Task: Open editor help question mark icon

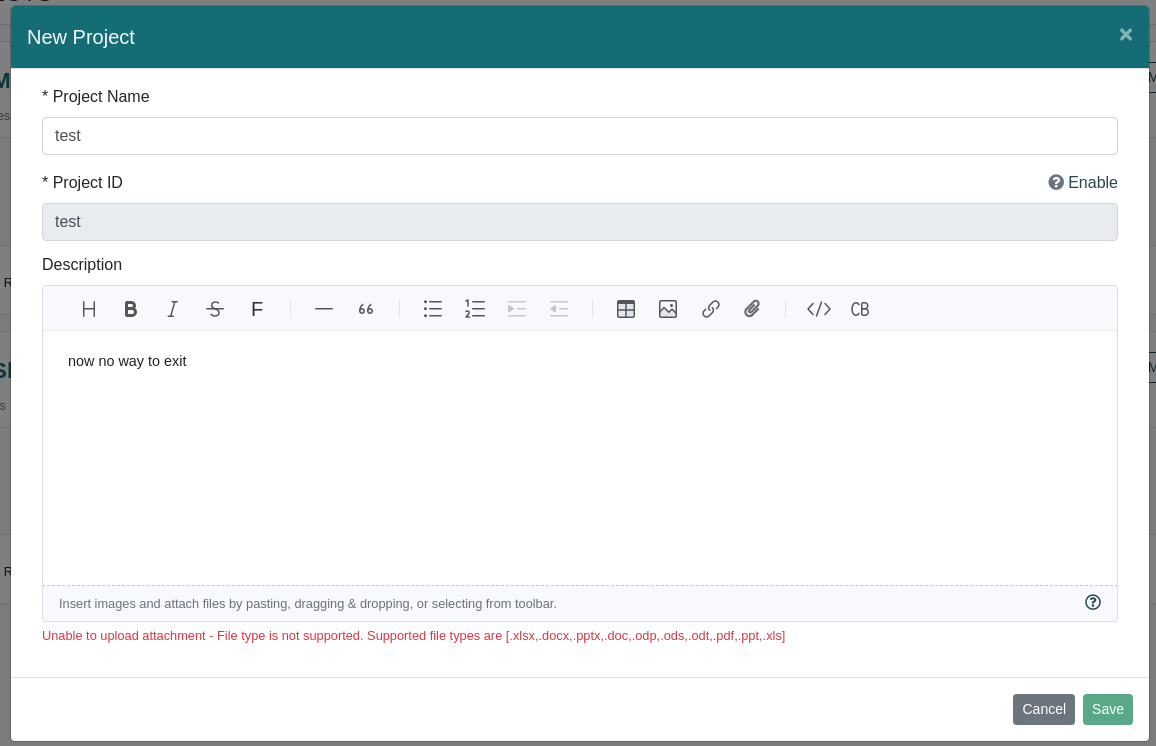Action: tap(1093, 602)
